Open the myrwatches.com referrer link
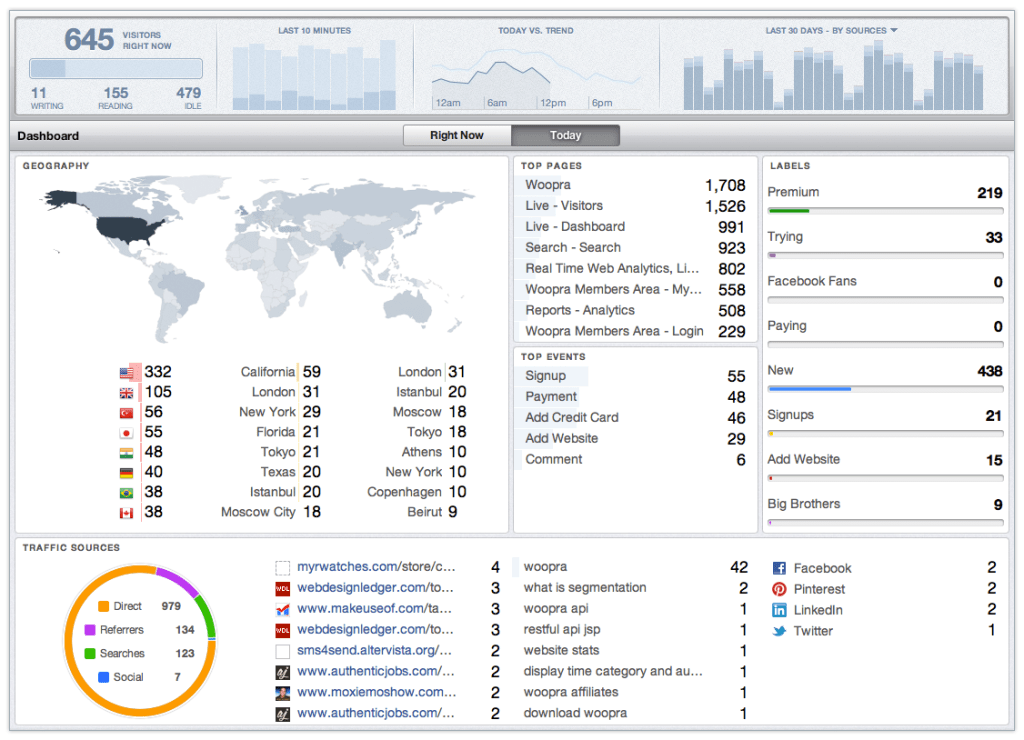1024x740 pixels. coord(376,567)
